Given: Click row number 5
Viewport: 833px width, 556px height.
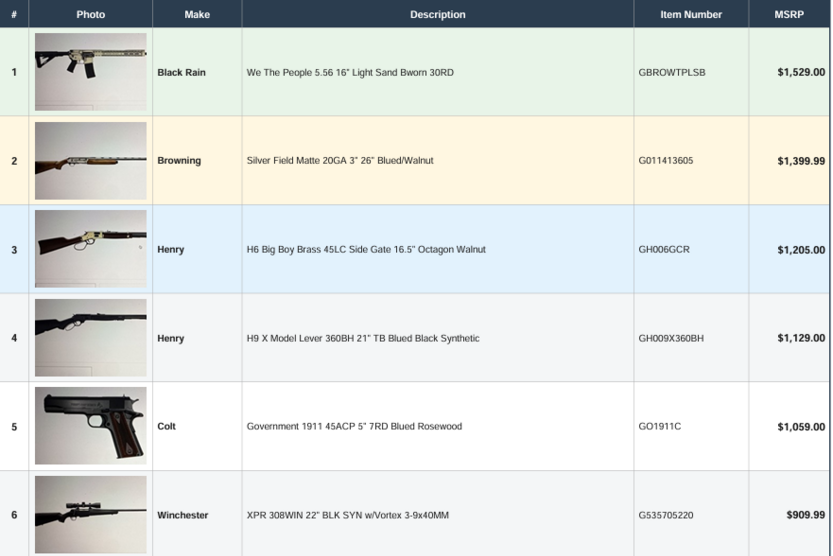Looking at the screenshot, I should [x=14, y=426].
